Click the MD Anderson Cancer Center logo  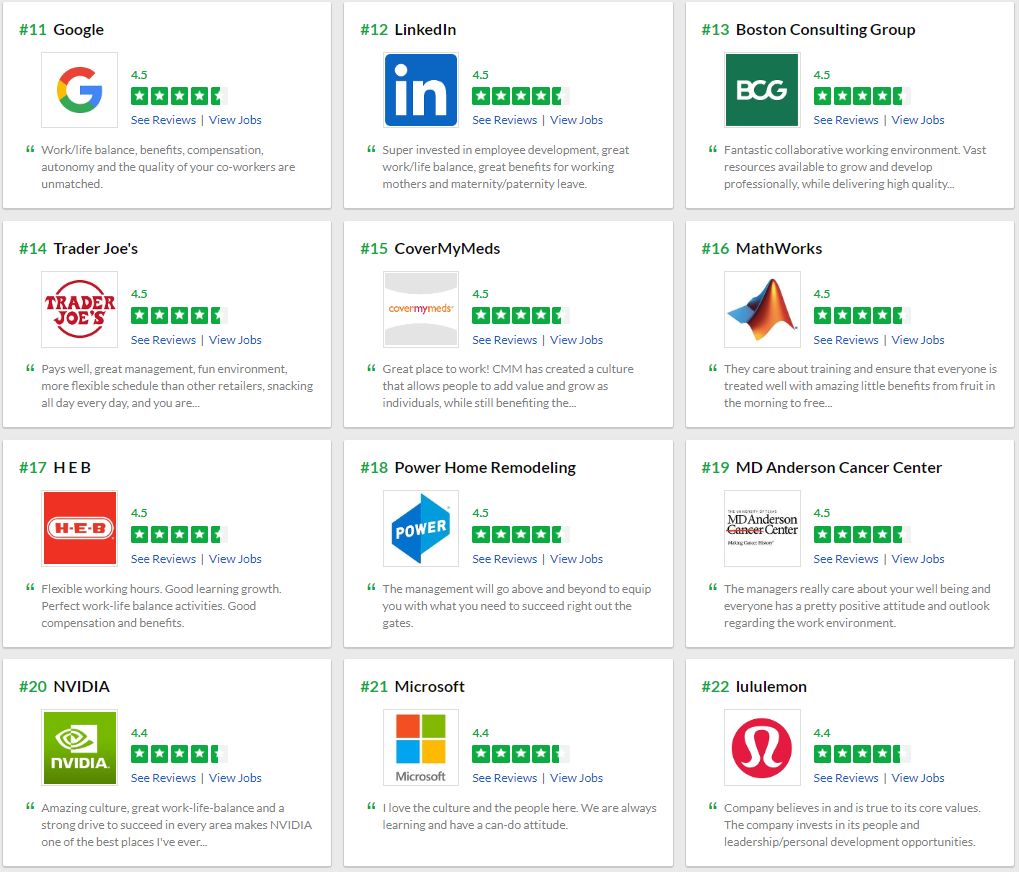coord(762,528)
